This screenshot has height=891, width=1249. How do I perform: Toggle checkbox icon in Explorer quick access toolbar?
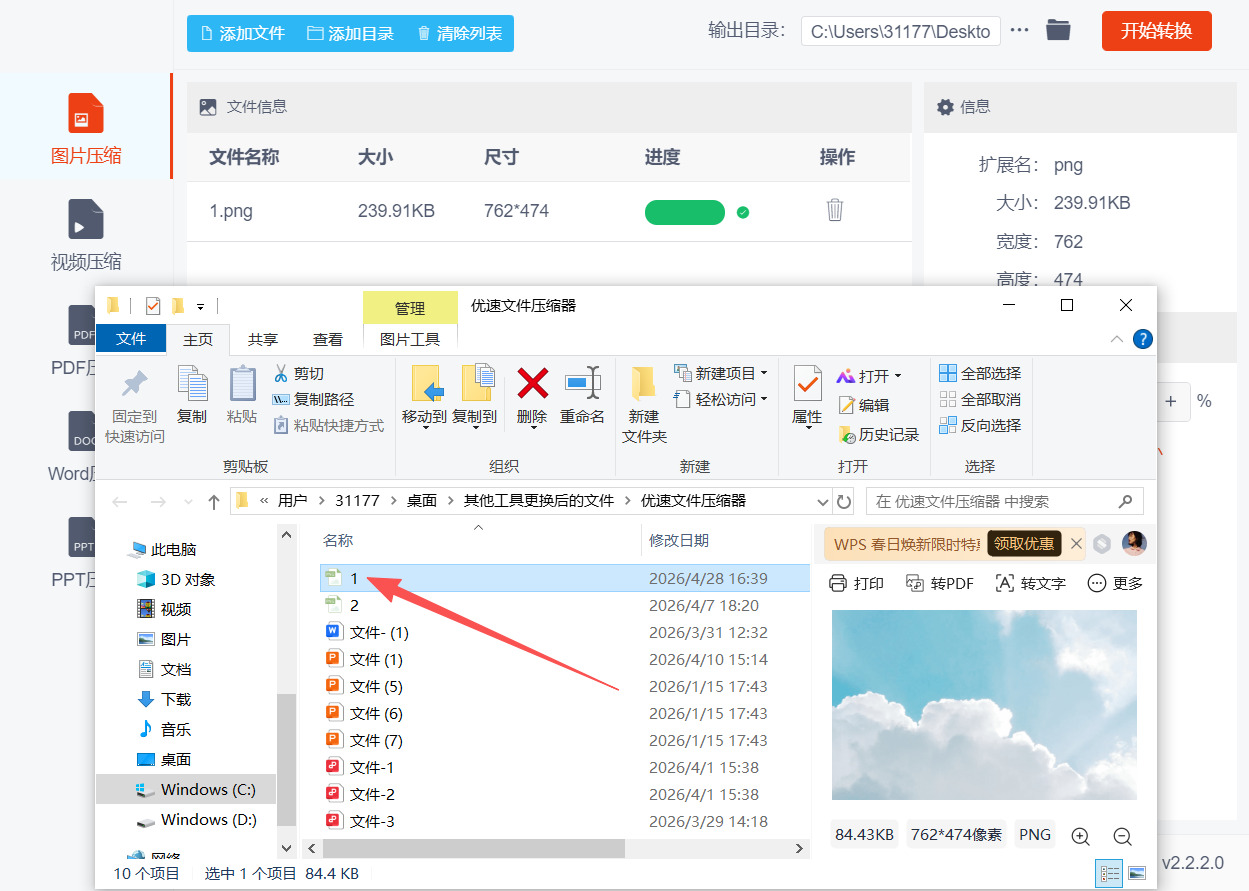[153, 306]
